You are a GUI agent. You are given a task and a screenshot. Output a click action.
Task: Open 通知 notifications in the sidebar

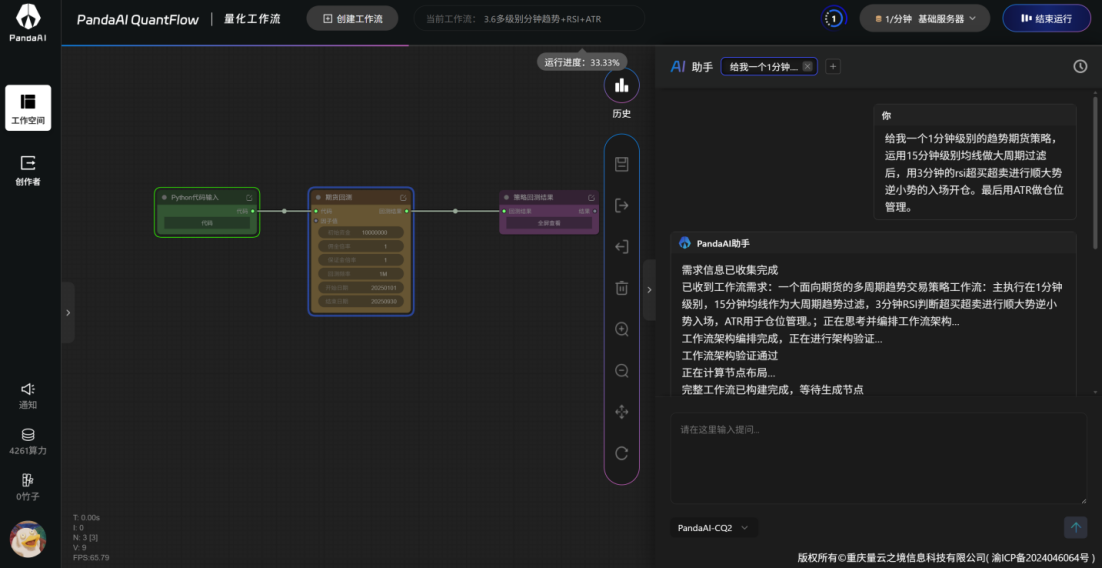(28, 396)
